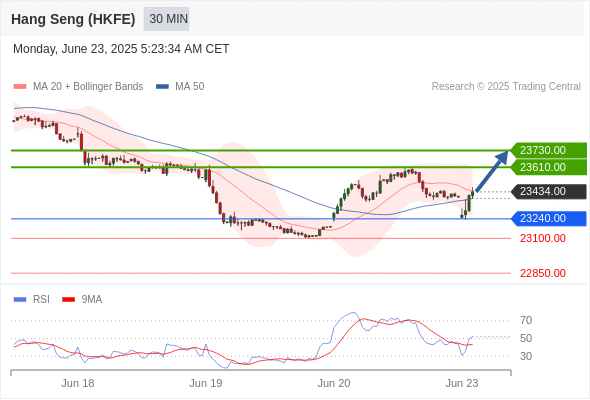The width and height of the screenshot is (590, 400).
Task: Click the 23434.00 current price tag
Action: tap(549, 192)
